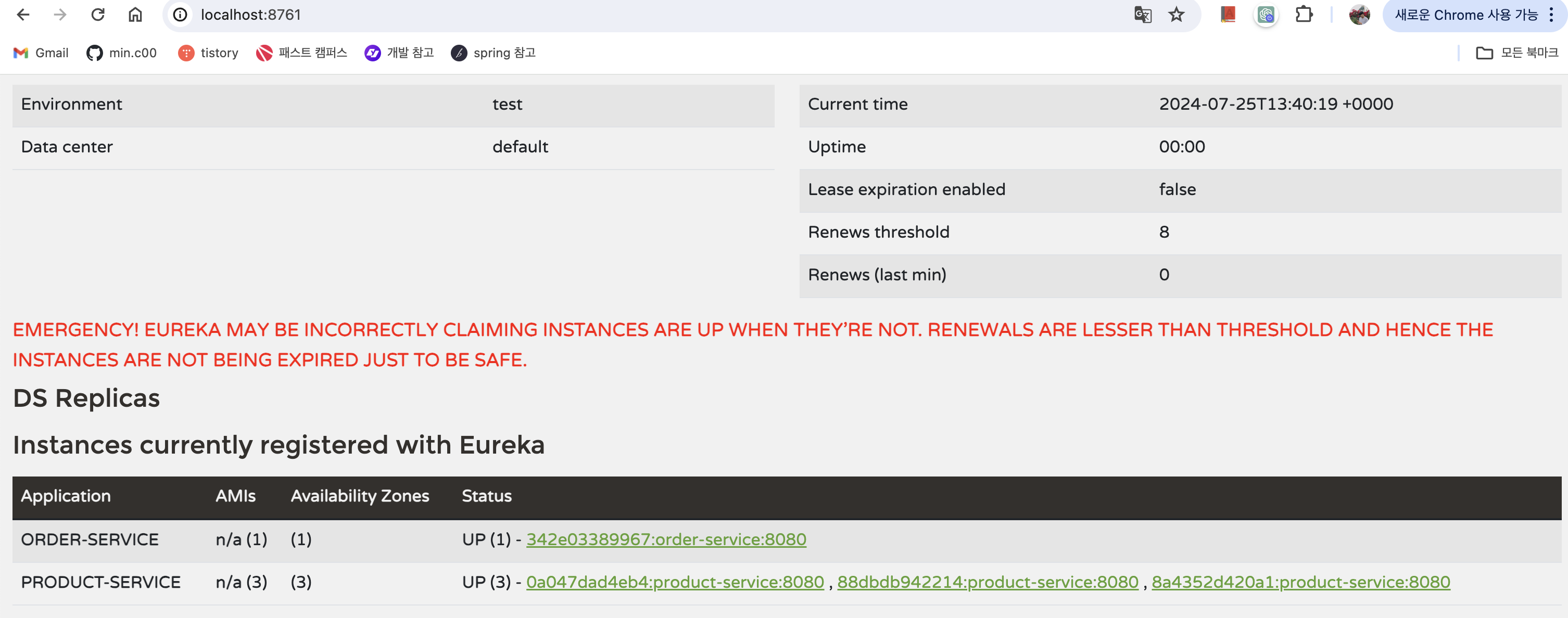Open the spring 참고 bookmark
Image resolution: width=1568 pixels, height=618 pixels.
click(494, 53)
